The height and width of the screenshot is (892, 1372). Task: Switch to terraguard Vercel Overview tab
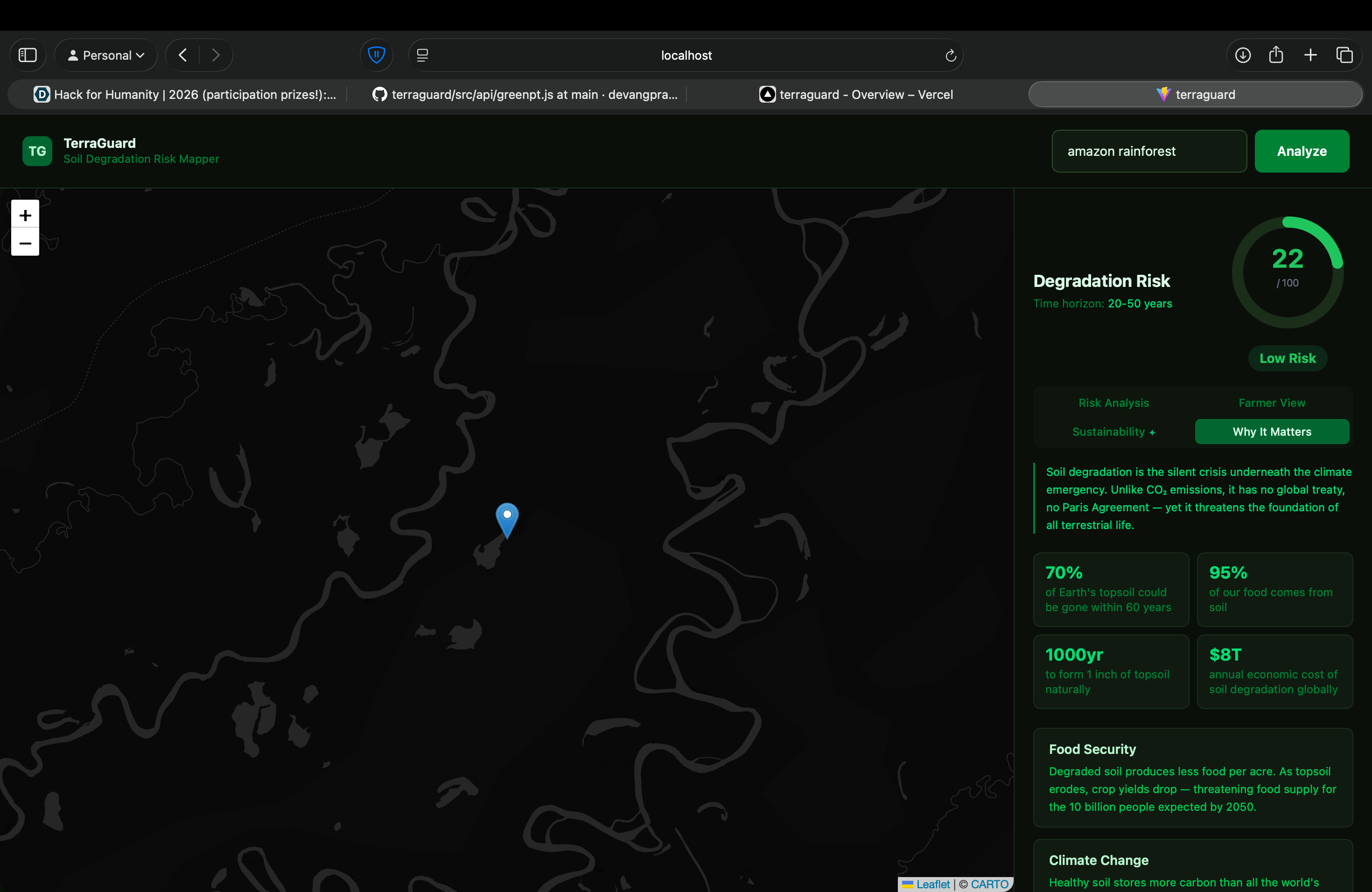point(856,95)
